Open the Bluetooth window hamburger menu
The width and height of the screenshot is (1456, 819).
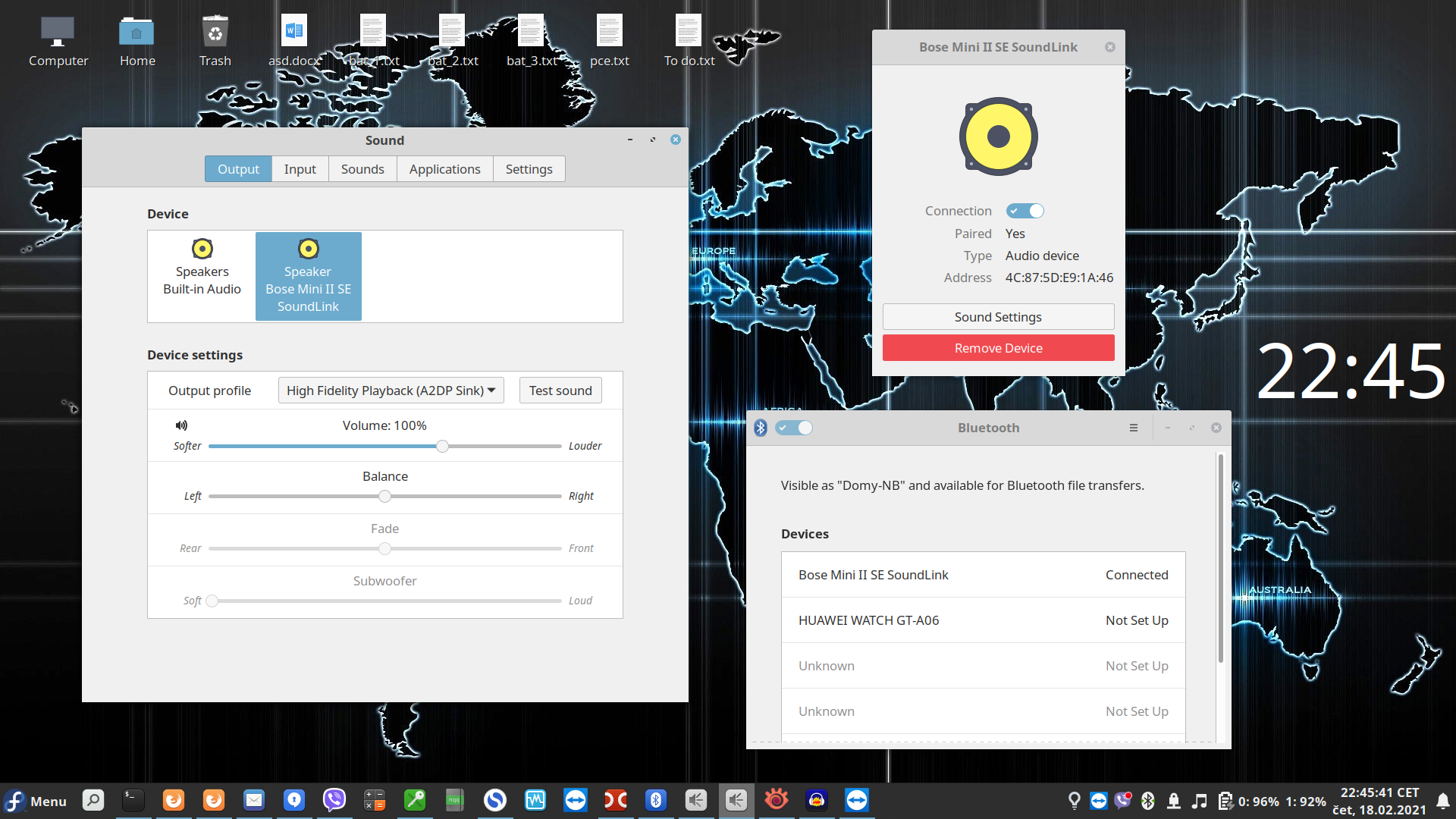coord(1134,428)
